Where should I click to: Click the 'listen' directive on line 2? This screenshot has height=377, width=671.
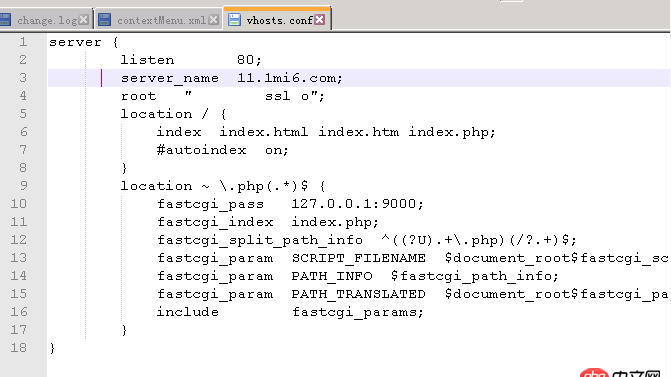pyautogui.click(x=147, y=60)
